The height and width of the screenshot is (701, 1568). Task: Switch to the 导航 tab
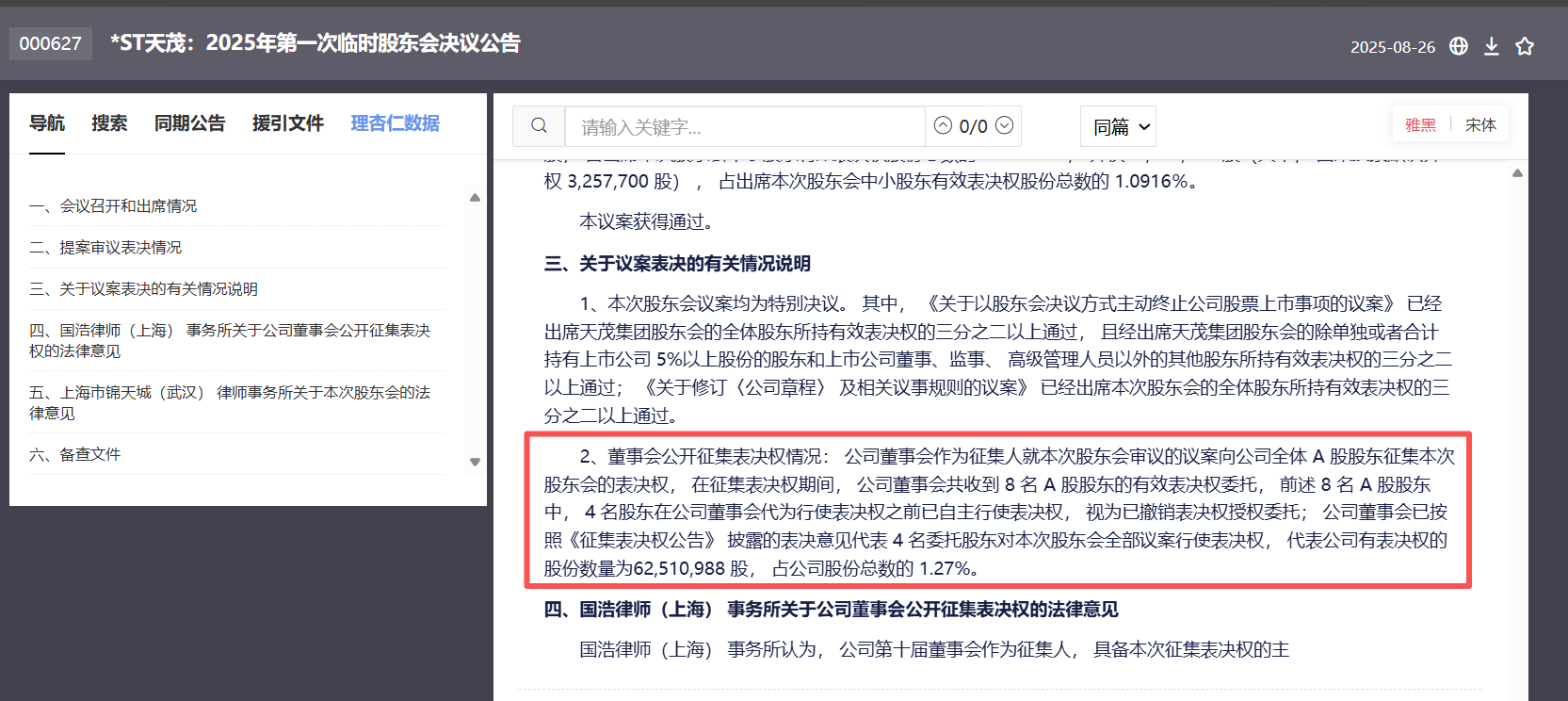pos(47,123)
